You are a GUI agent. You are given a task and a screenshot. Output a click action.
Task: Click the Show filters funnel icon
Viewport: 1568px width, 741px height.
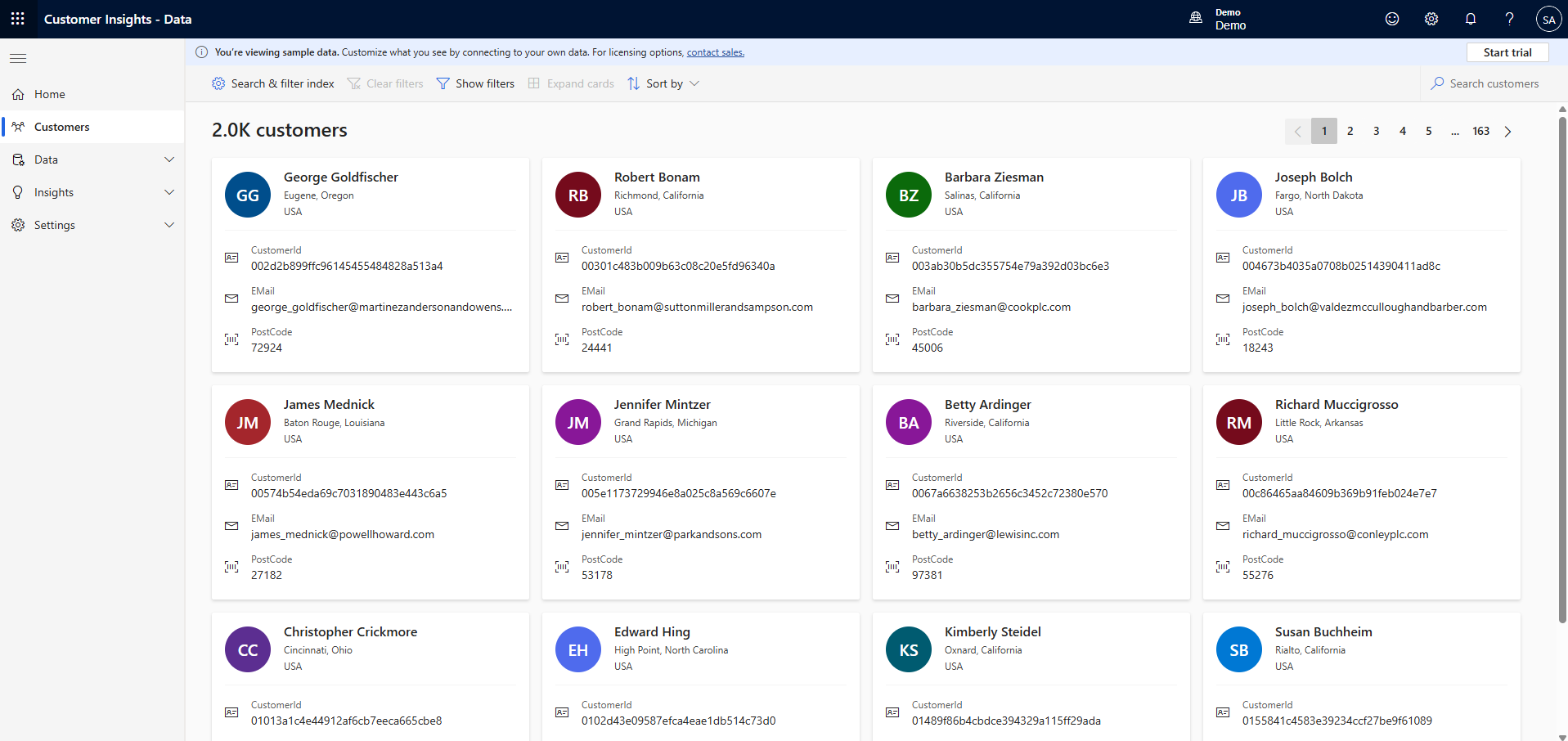443,83
